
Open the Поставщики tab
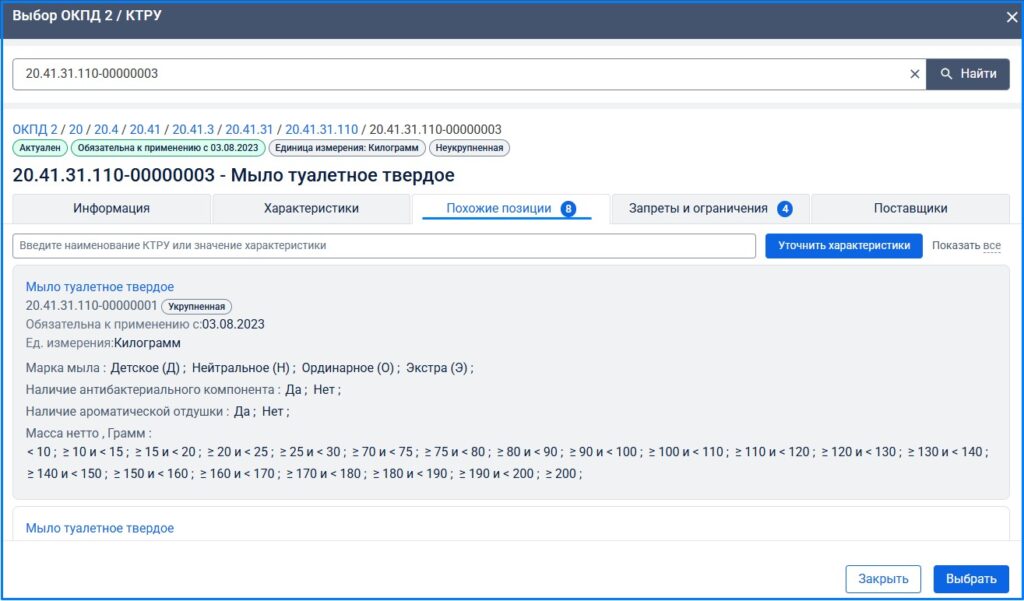coord(910,208)
